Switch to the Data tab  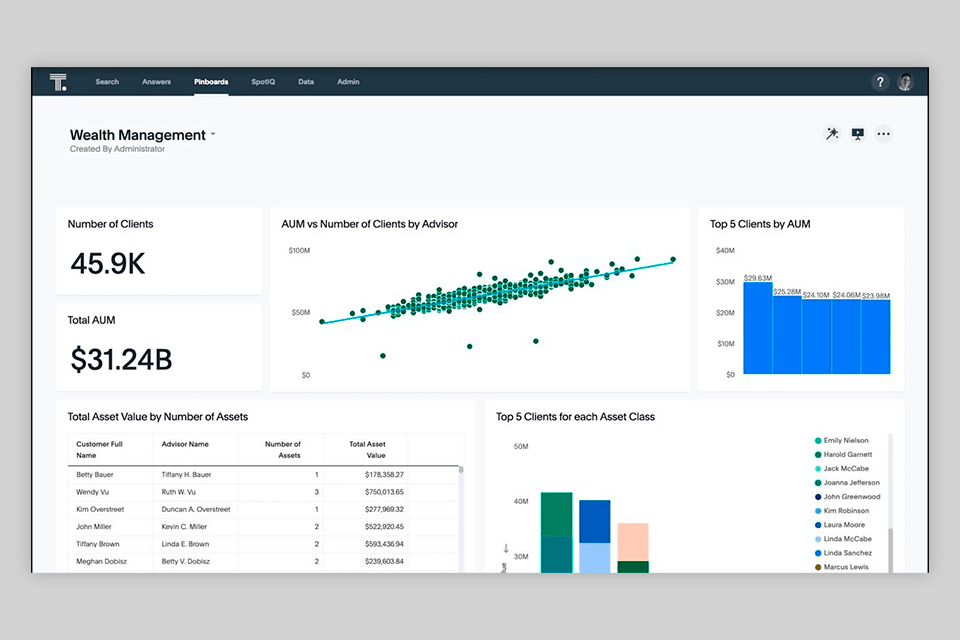[306, 81]
